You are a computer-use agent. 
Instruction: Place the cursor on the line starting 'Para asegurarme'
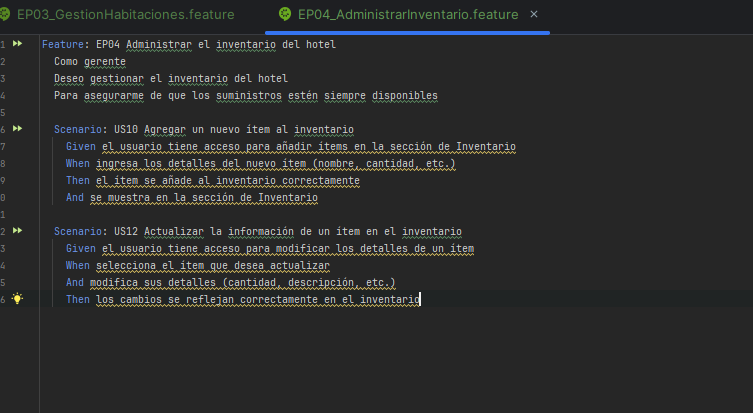[246, 96]
